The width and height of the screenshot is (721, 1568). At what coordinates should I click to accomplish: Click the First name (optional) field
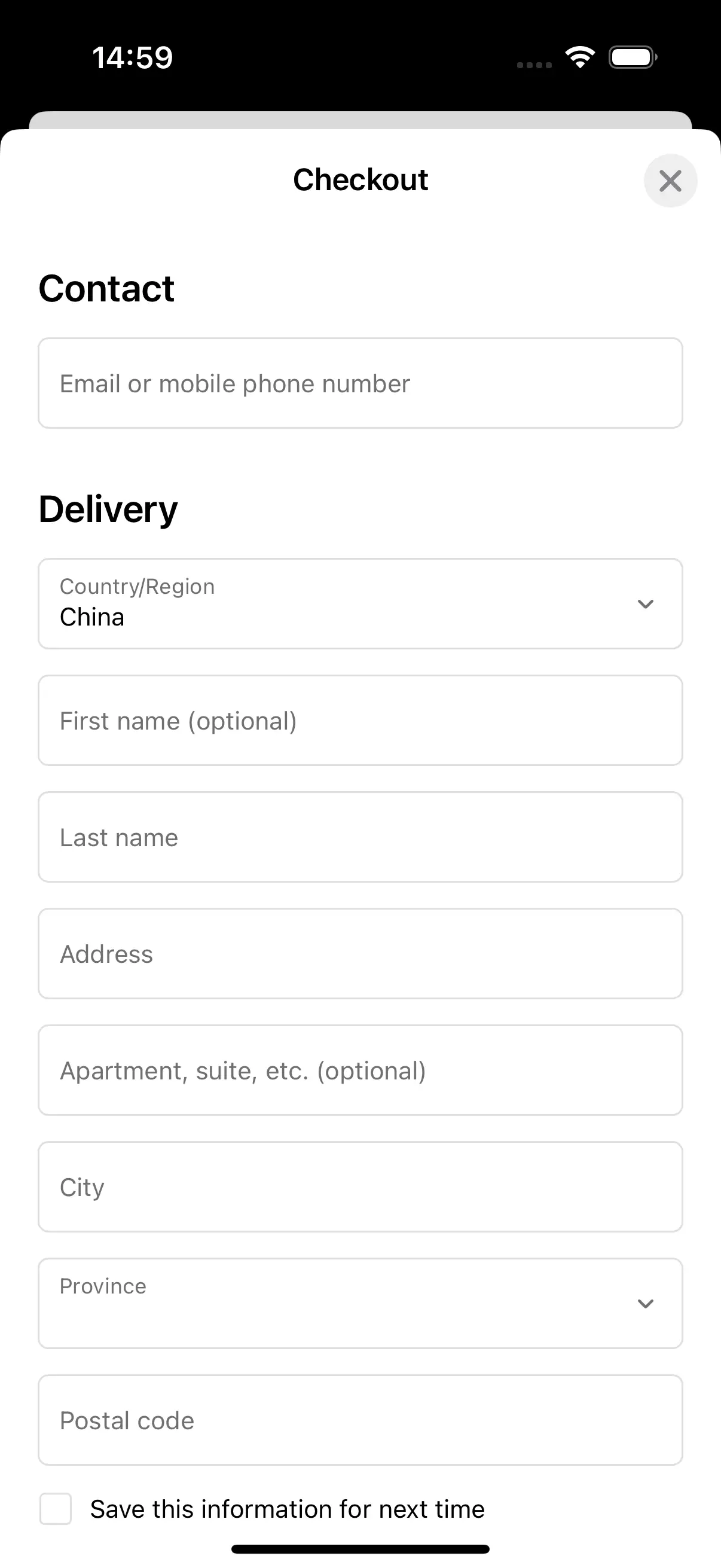(360, 721)
